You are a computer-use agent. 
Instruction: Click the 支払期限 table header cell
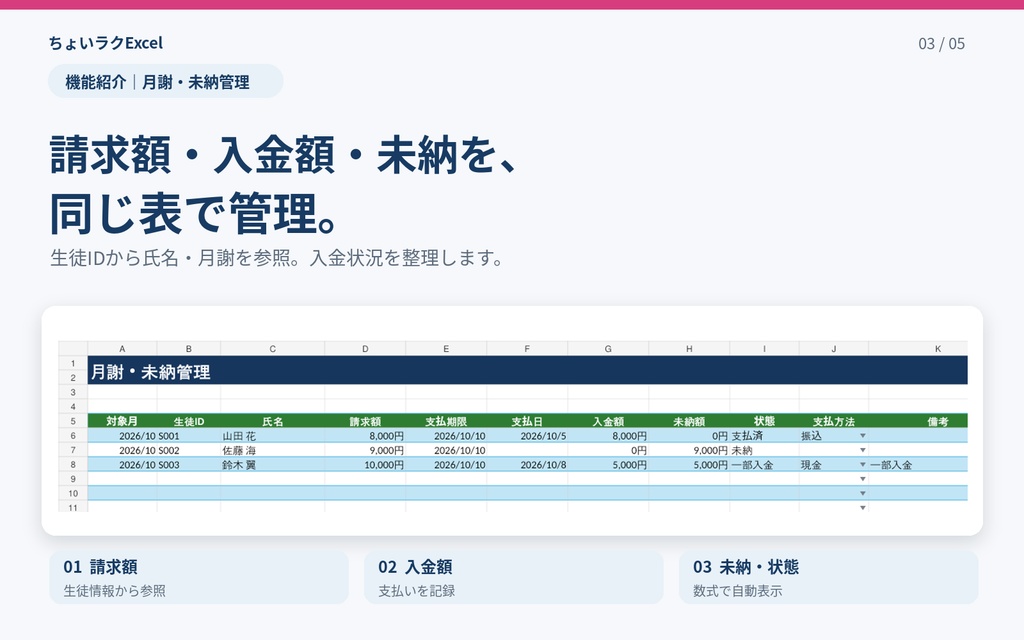pyautogui.click(x=446, y=421)
